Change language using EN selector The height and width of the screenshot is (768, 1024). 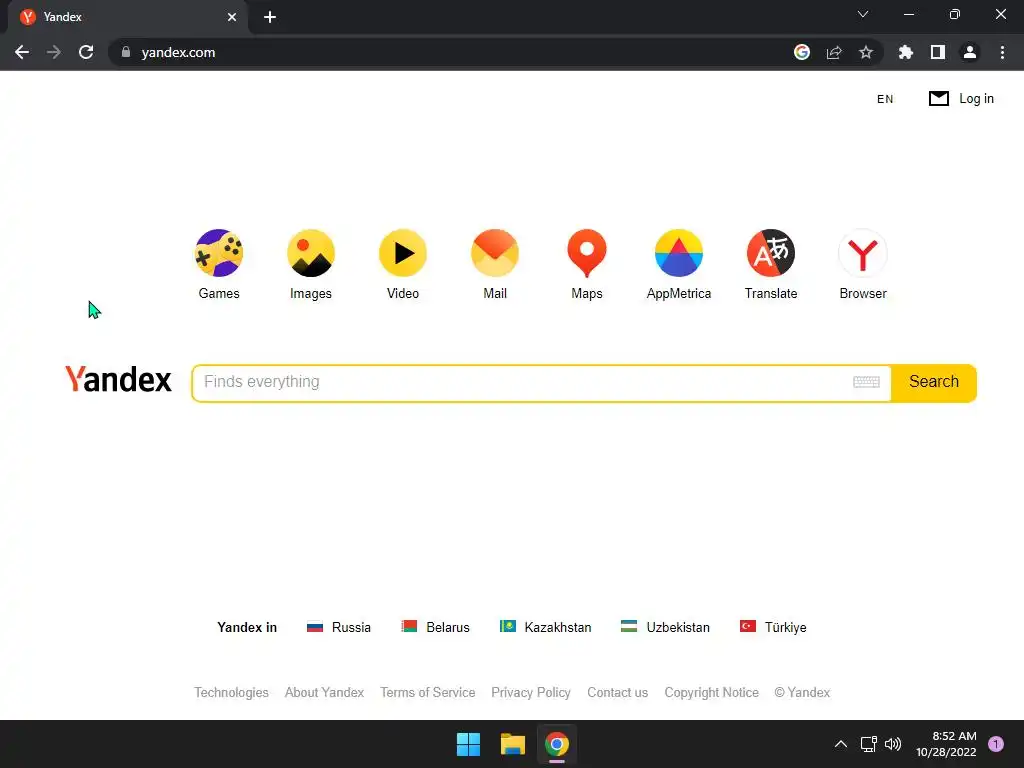tap(885, 99)
